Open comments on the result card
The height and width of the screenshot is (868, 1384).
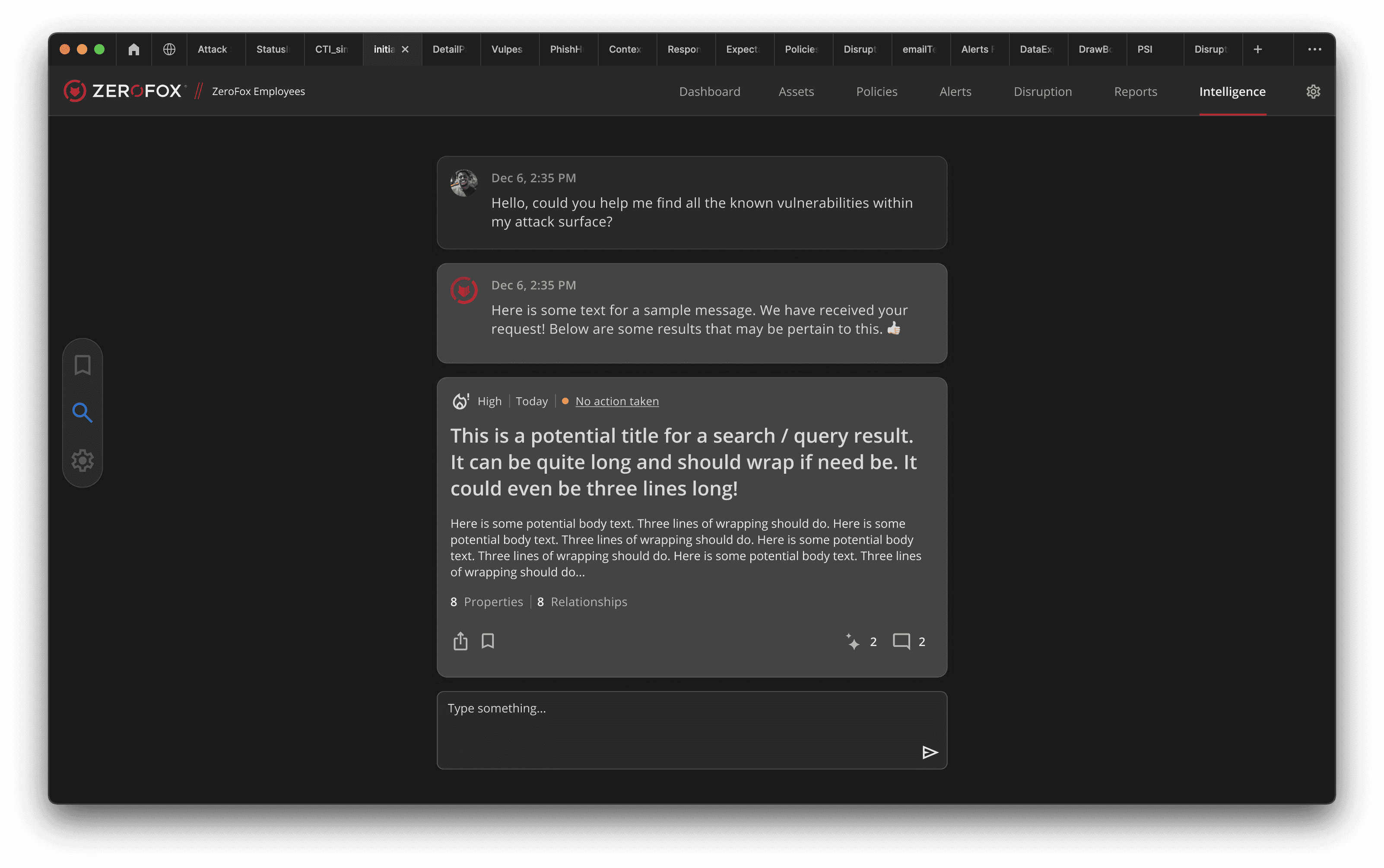point(901,641)
